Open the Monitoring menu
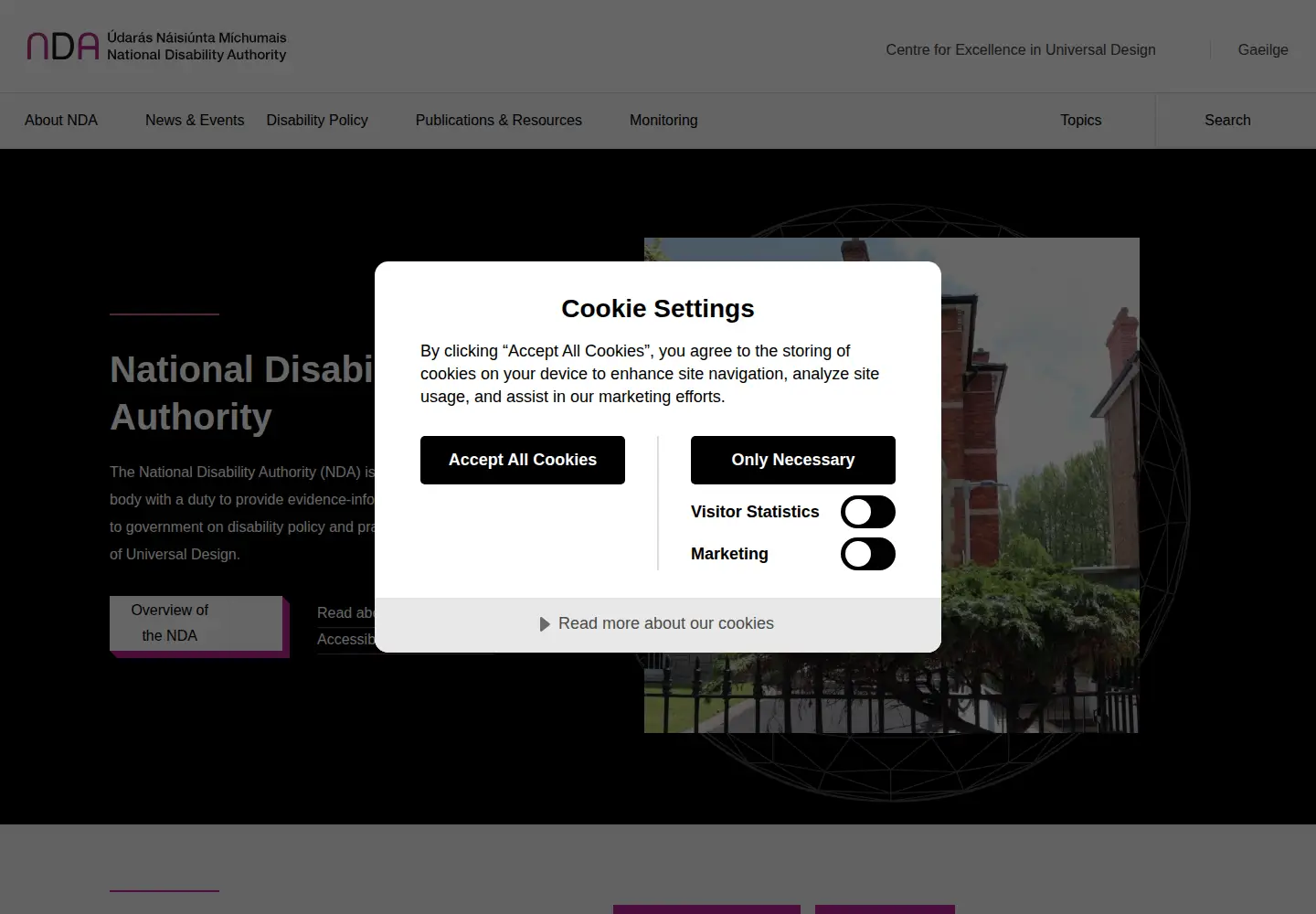Screen dimensions: 1316x914 [x=663, y=120]
